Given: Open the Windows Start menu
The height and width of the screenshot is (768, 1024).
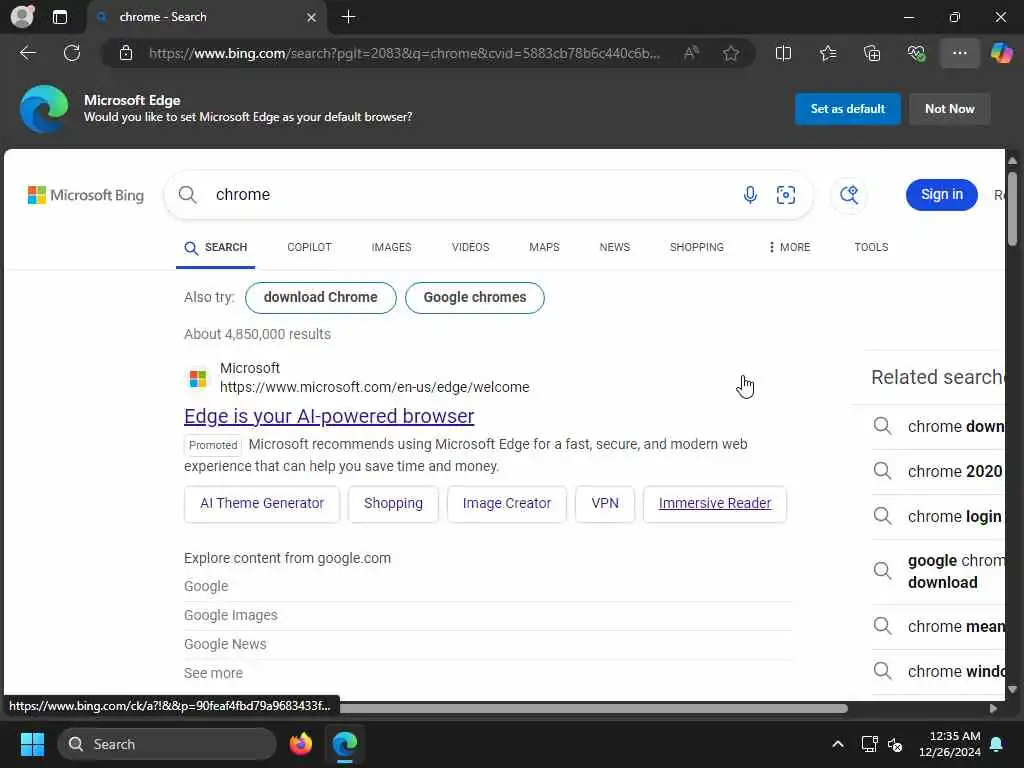Looking at the screenshot, I should [32, 744].
